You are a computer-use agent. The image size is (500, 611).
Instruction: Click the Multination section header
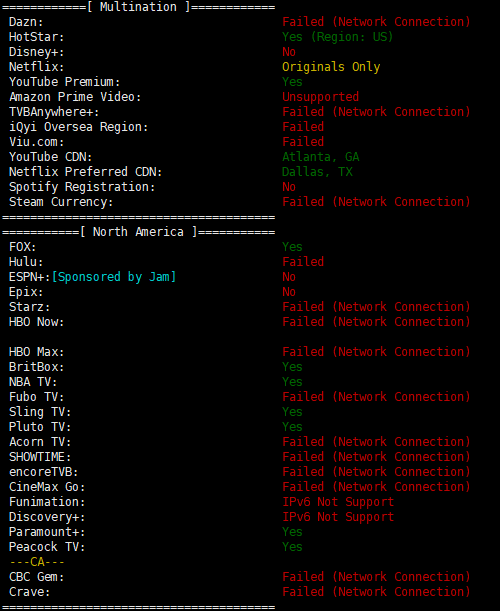coord(138,7)
